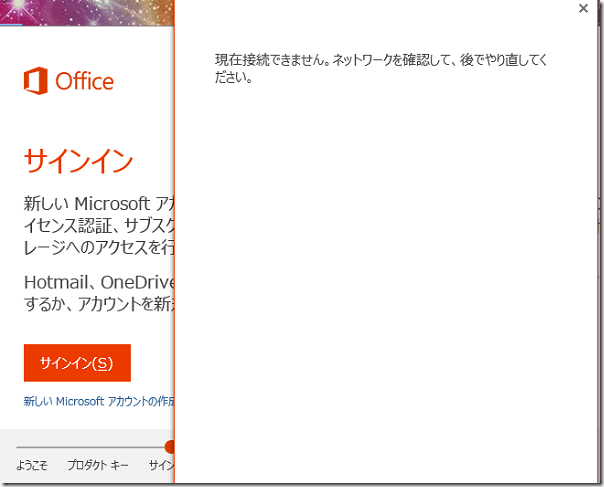Select the プロダクト キー step label

(x=98, y=465)
